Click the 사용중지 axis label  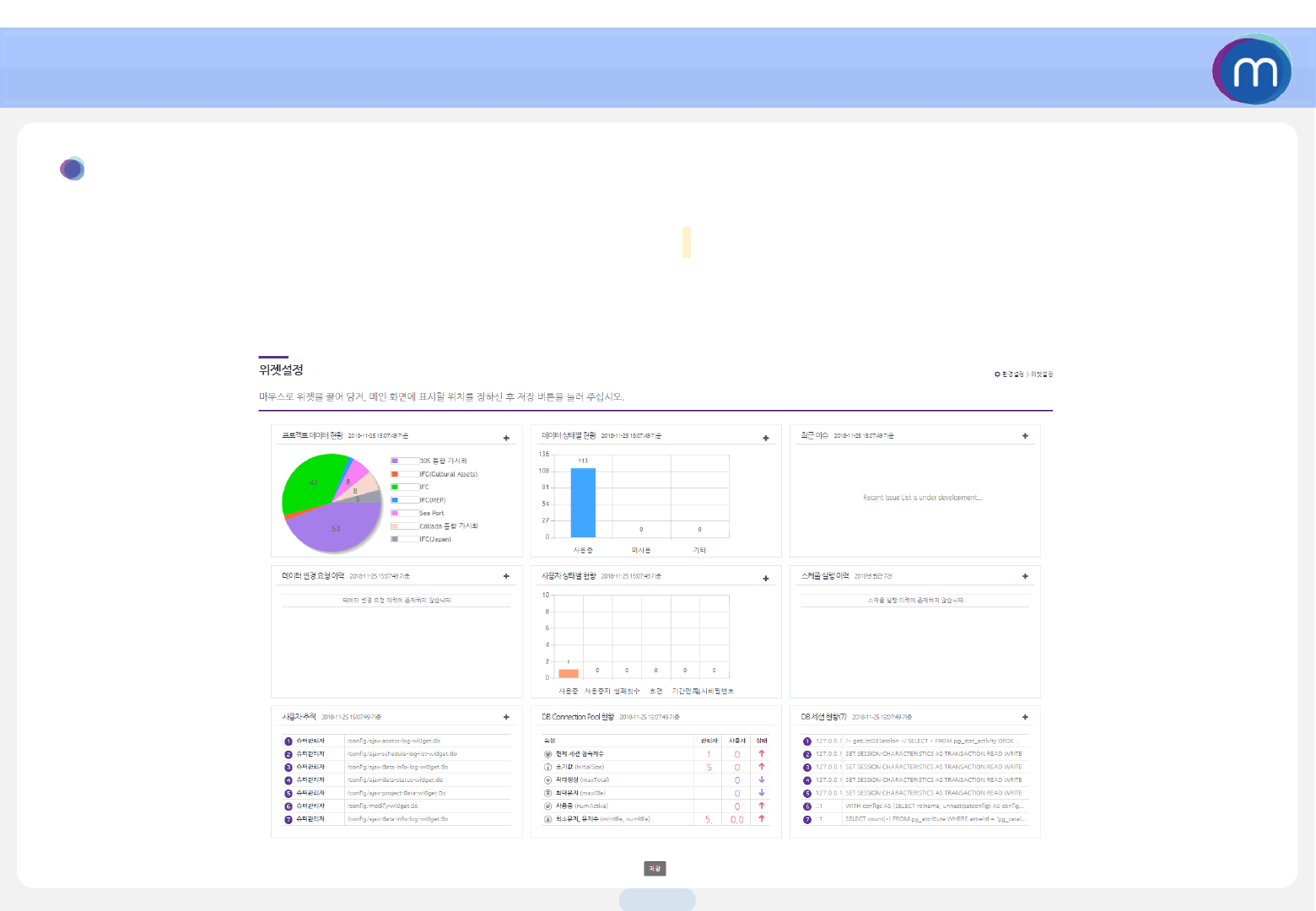tap(597, 691)
